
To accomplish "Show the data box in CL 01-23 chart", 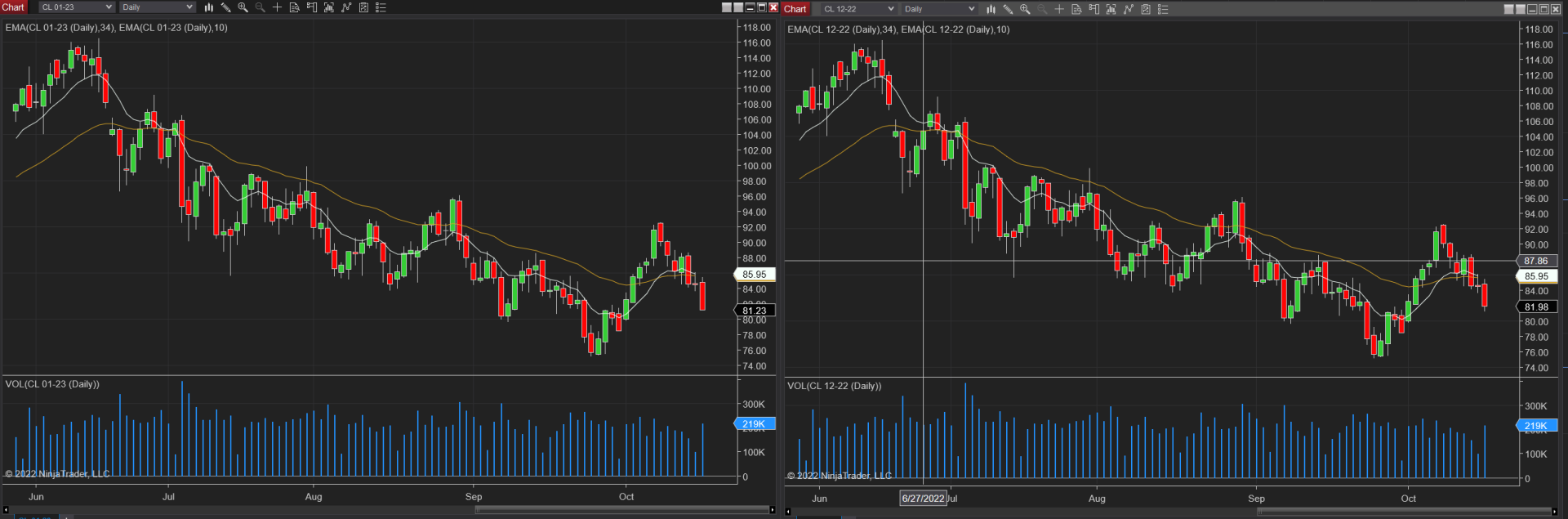I will coord(294,7).
